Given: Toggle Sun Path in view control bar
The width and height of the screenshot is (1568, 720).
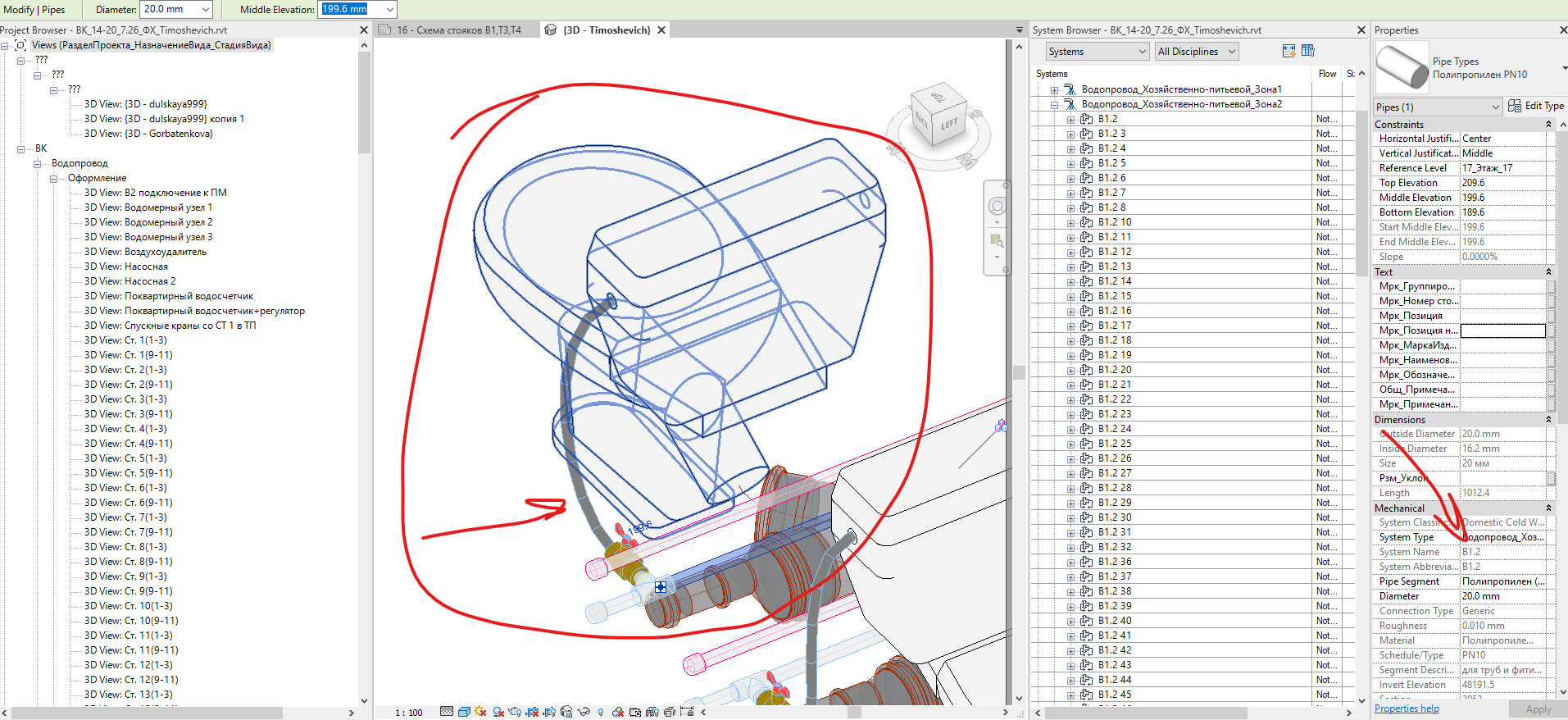Looking at the screenshot, I should point(480,712).
